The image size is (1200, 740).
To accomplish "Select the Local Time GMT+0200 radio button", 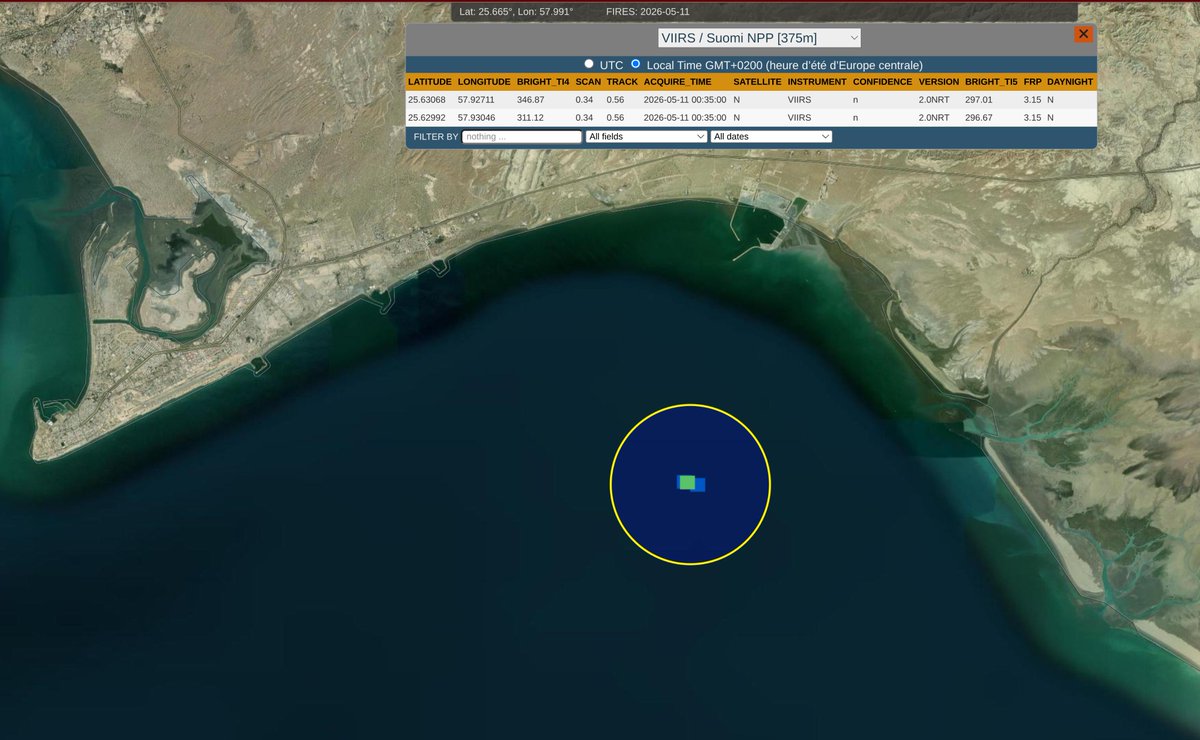I will point(636,64).
